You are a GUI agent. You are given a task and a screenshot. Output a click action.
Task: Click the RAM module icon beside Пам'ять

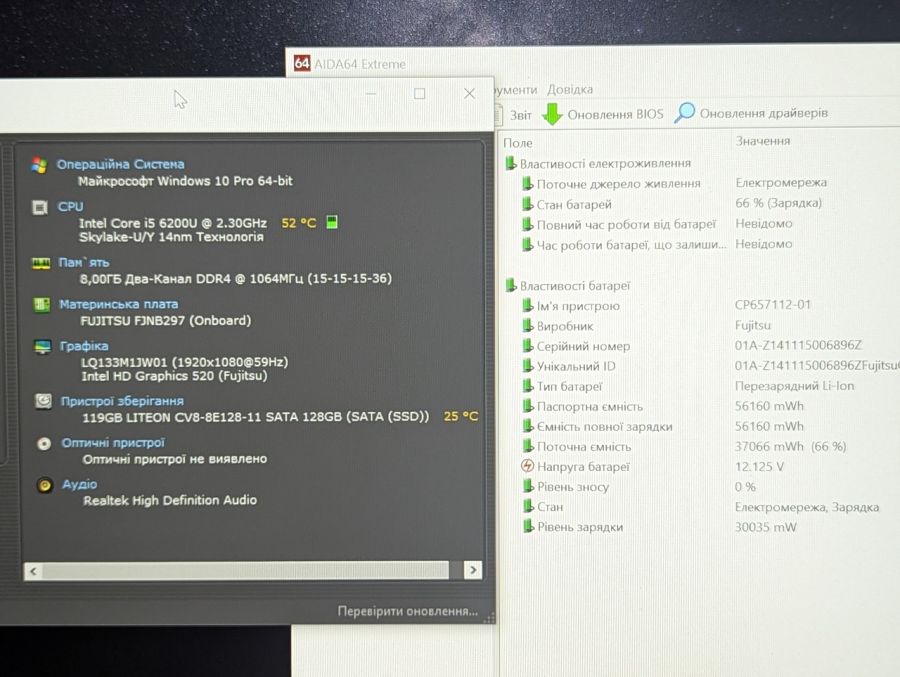click(x=41, y=263)
